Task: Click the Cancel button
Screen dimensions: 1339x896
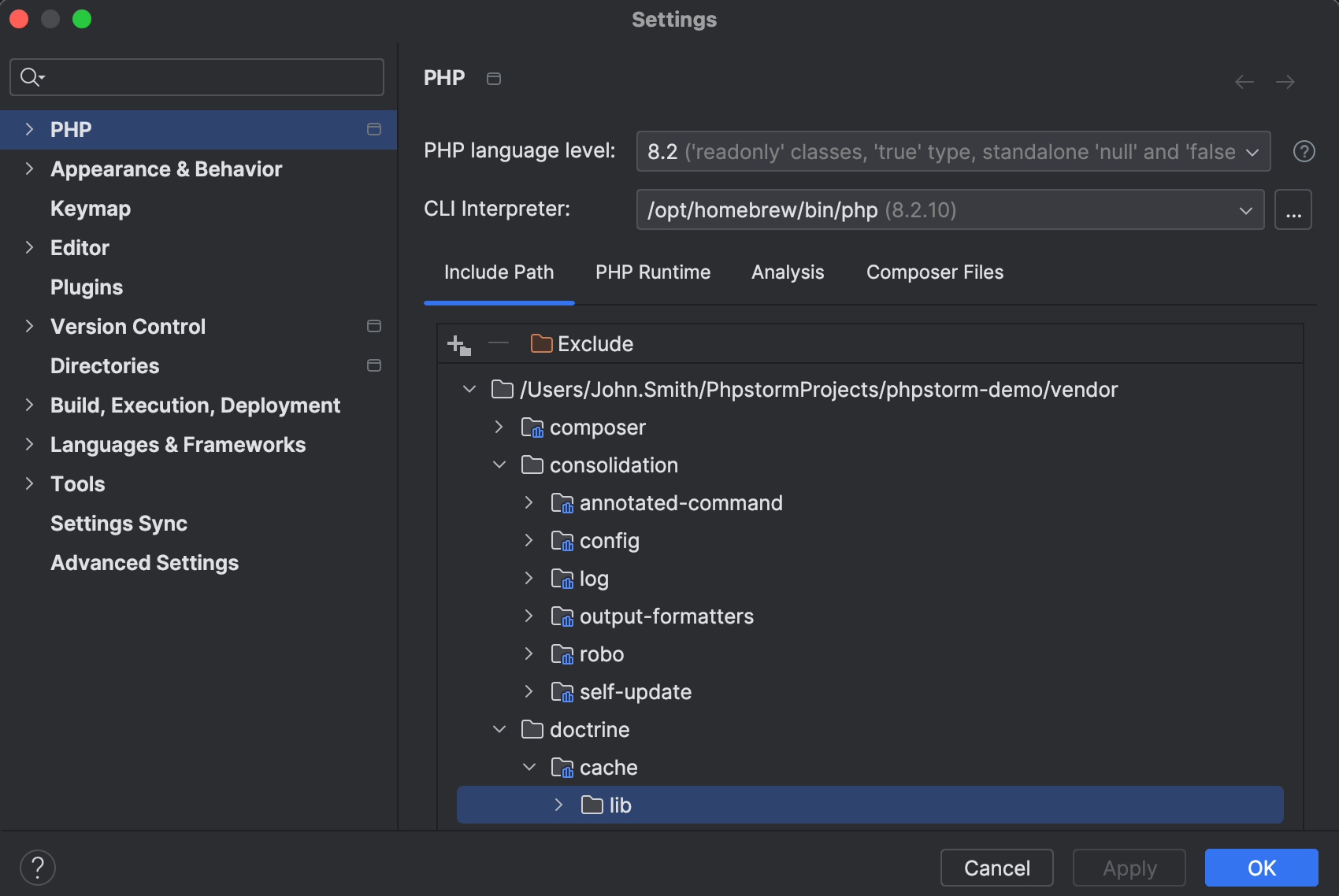Action: 996,868
